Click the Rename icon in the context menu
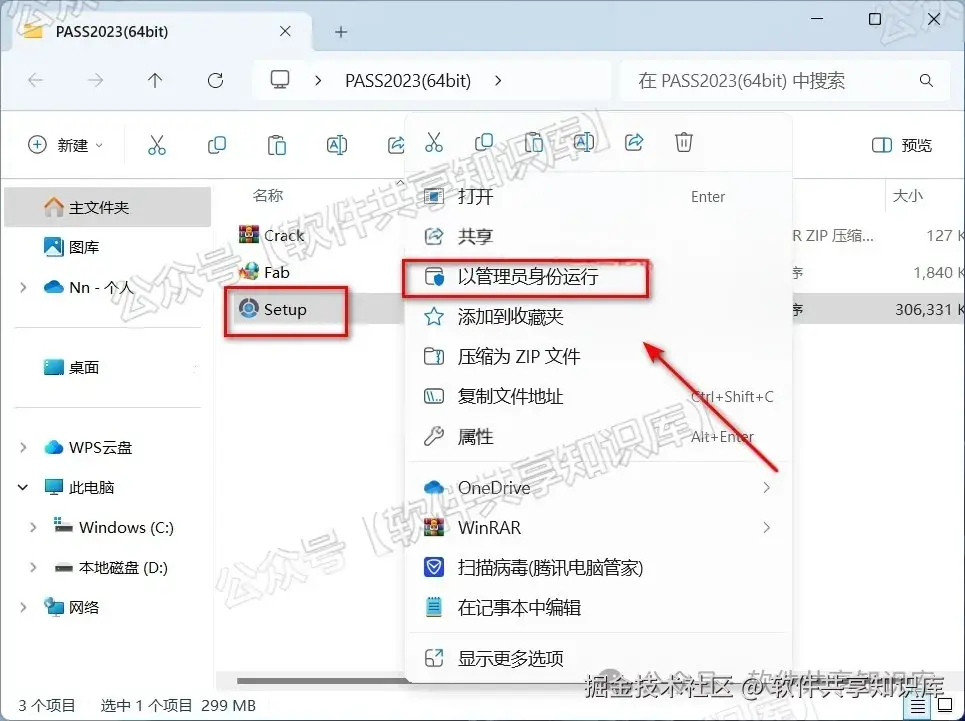Screen dimensions: 965x721 tap(584, 142)
